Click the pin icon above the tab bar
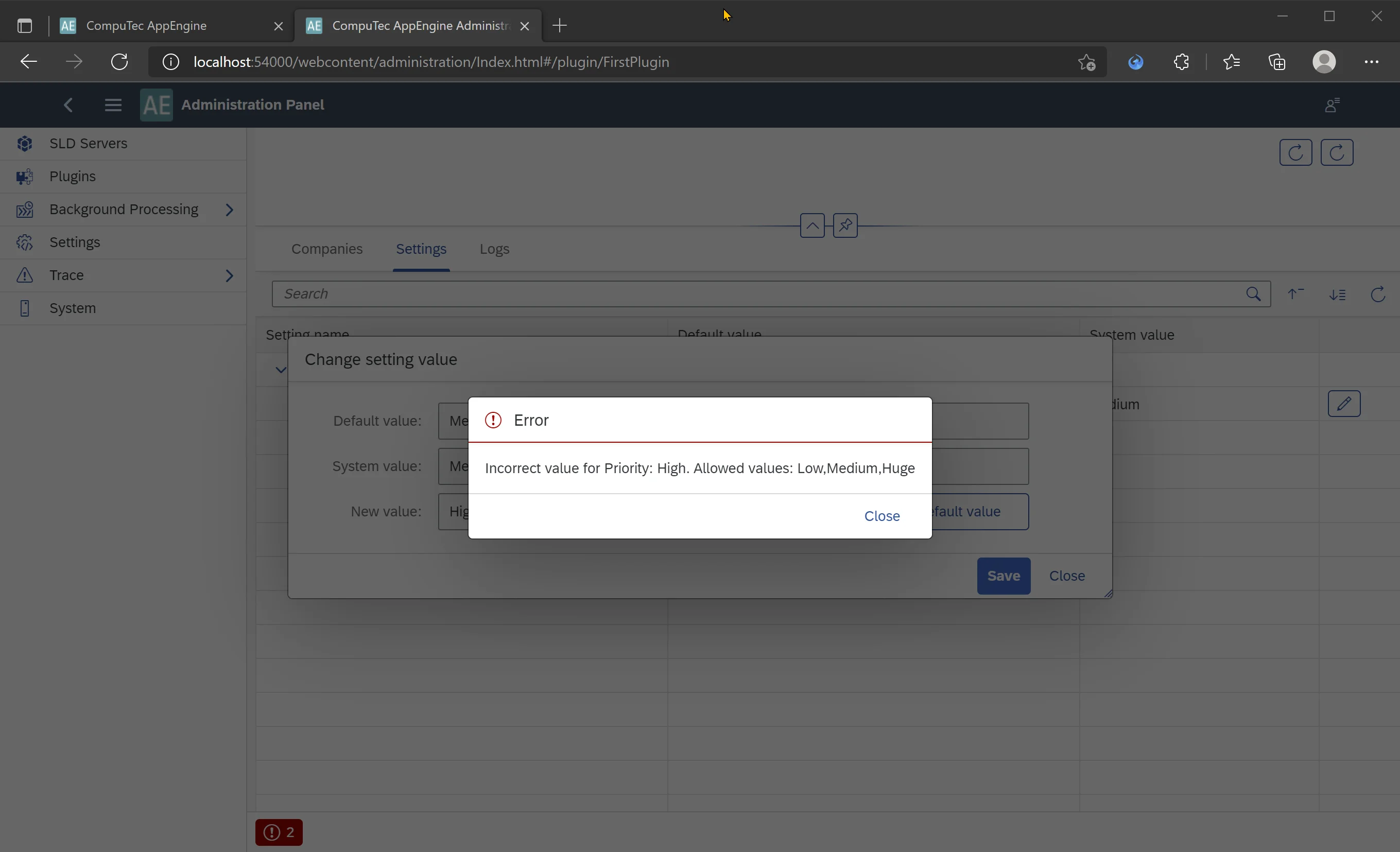1400x852 pixels. (x=845, y=225)
